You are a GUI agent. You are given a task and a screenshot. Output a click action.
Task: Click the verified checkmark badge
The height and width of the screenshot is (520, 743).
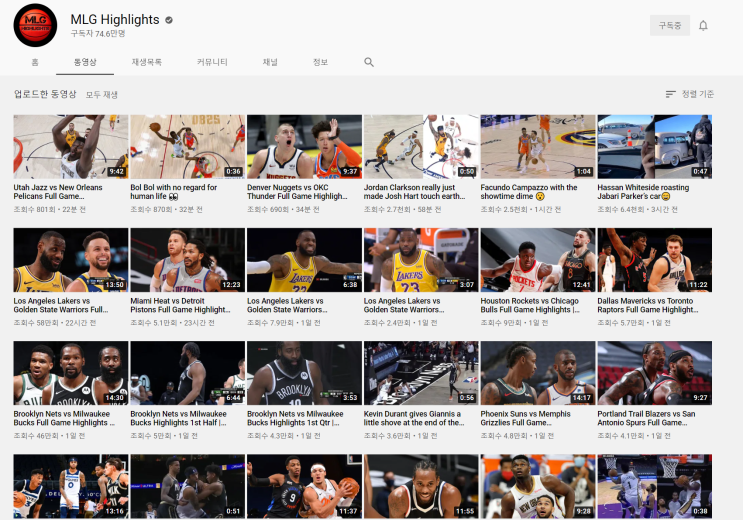(x=169, y=20)
